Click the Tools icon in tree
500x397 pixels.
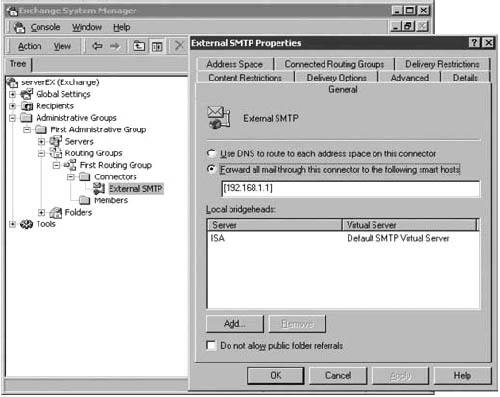pyautogui.click(x=27, y=224)
